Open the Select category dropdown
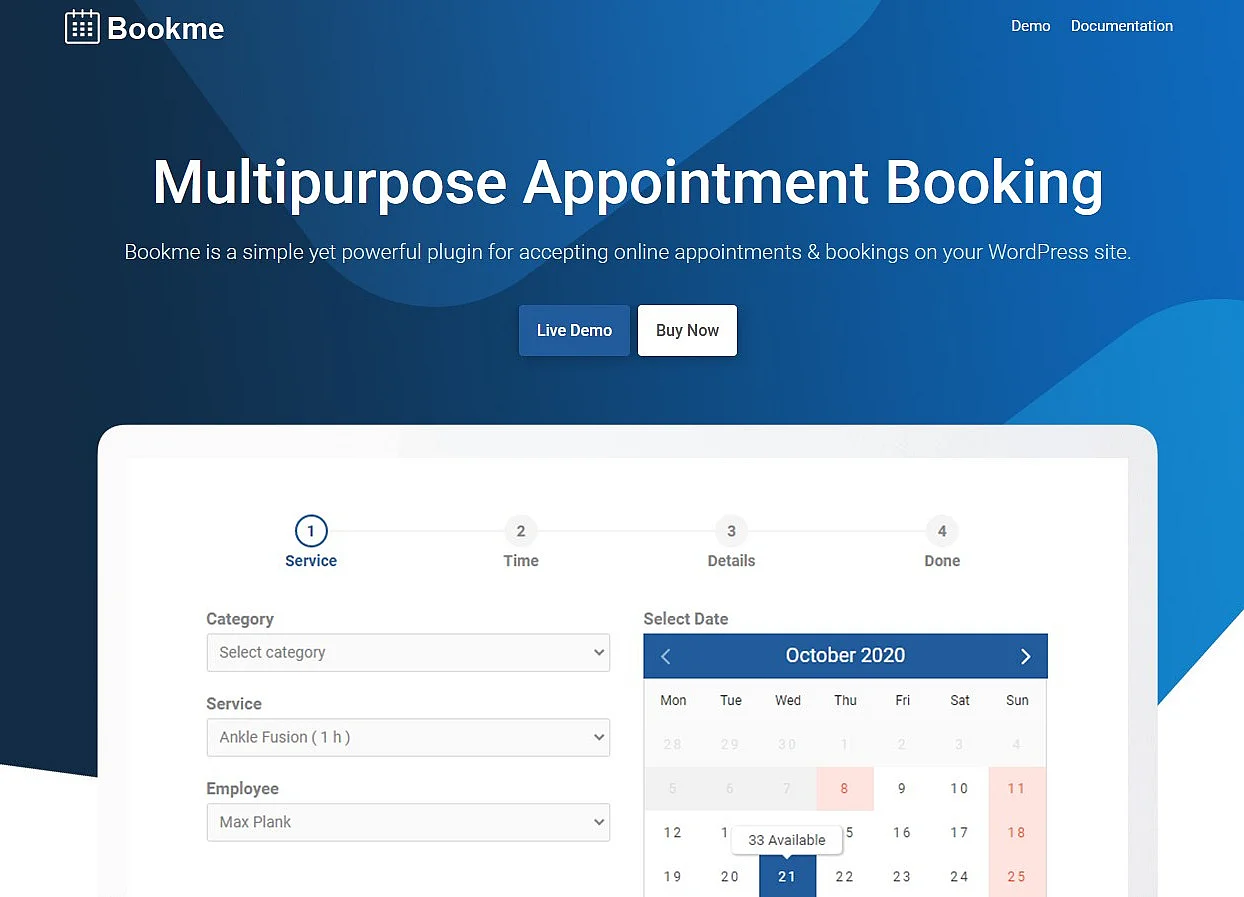1244x897 pixels. click(408, 652)
